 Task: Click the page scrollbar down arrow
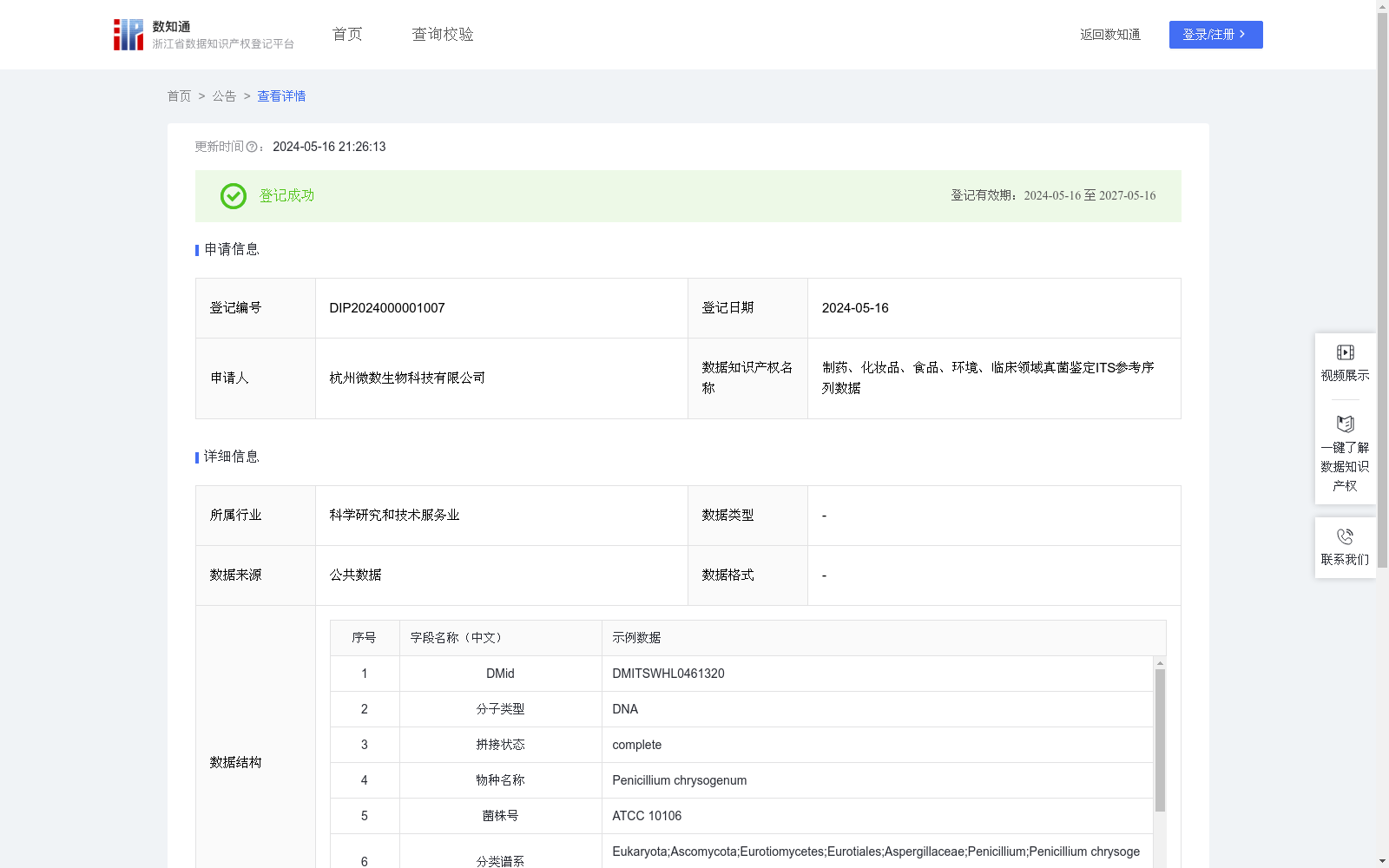[1382, 861]
